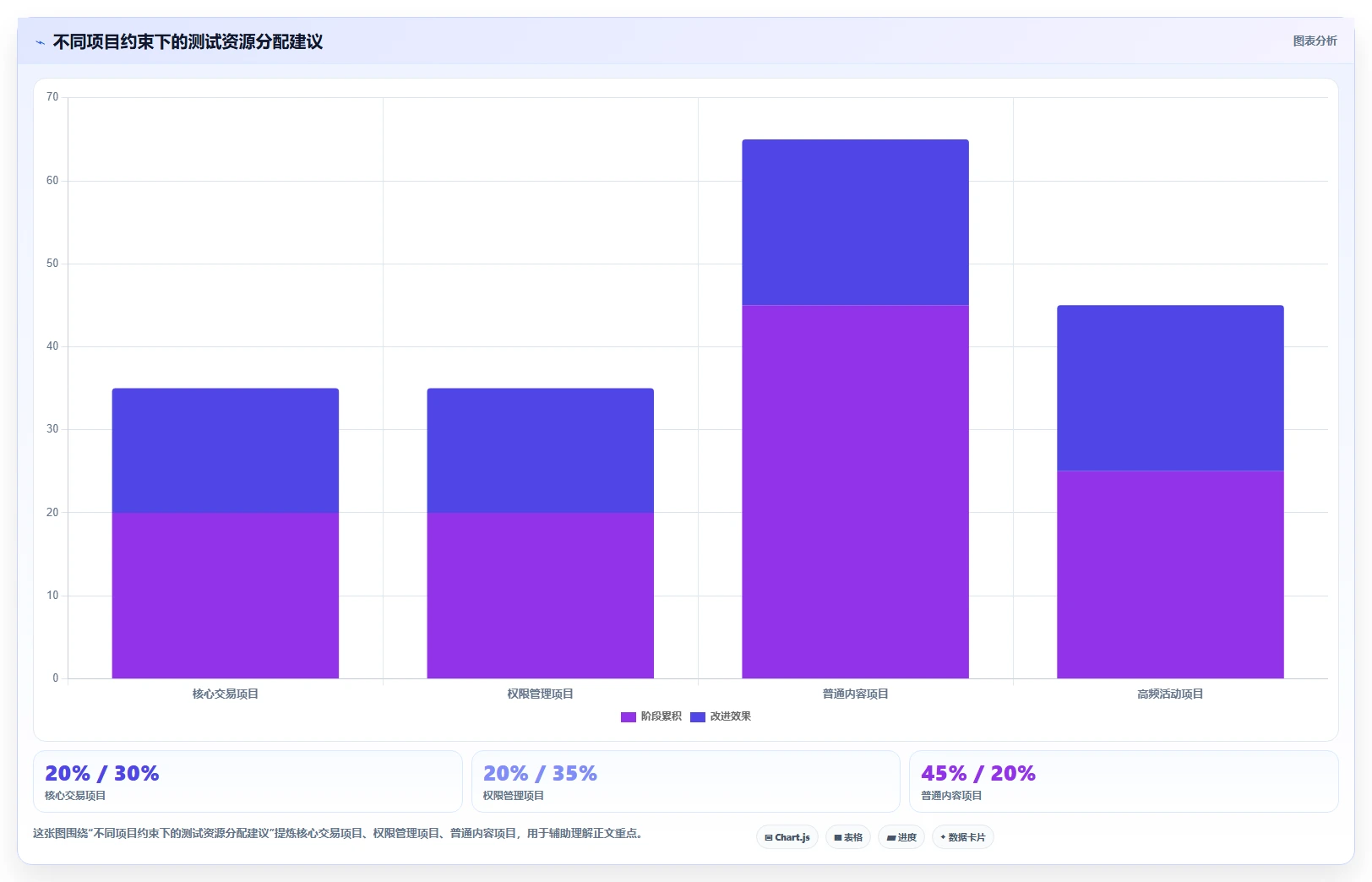Click the chart title 不同项目约束下的测试资源分配建议
The height and width of the screenshot is (882, 1372).
point(188,42)
